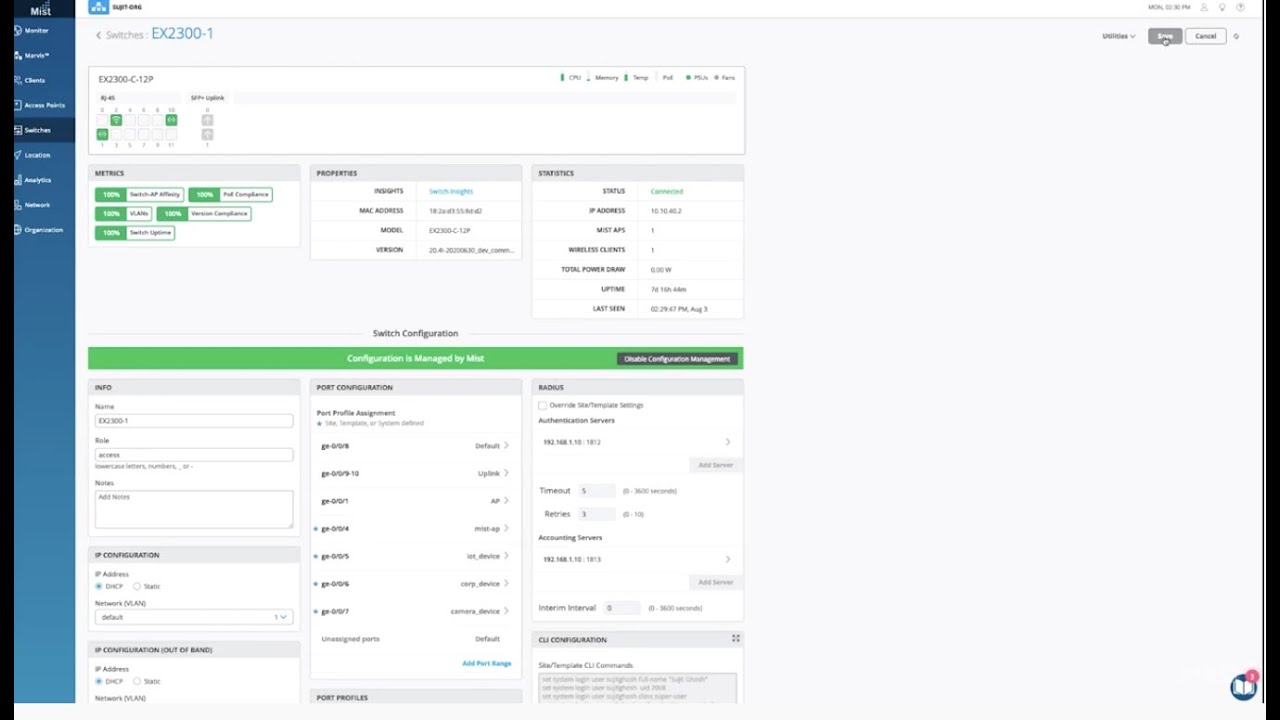This screenshot has width=1280, height=720.
Task: Click the lightbulb what's new icon
Action: (1222, 7)
